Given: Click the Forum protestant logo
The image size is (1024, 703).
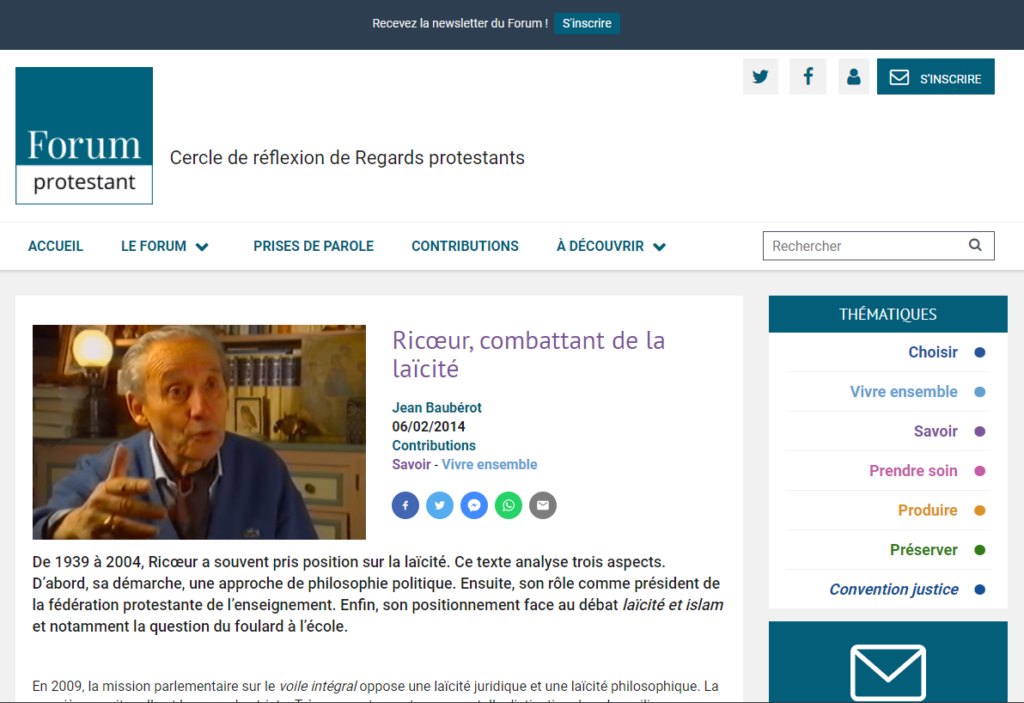Looking at the screenshot, I should (x=84, y=136).
